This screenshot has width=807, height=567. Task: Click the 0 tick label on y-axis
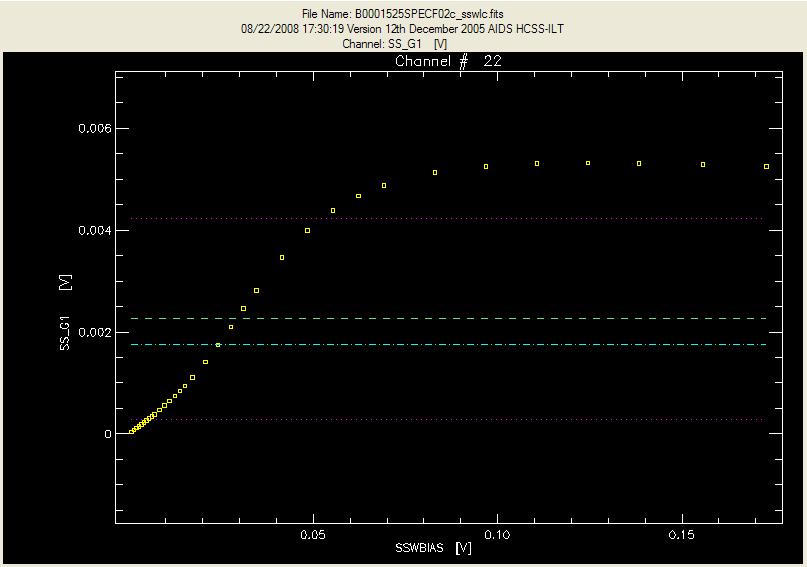107,434
